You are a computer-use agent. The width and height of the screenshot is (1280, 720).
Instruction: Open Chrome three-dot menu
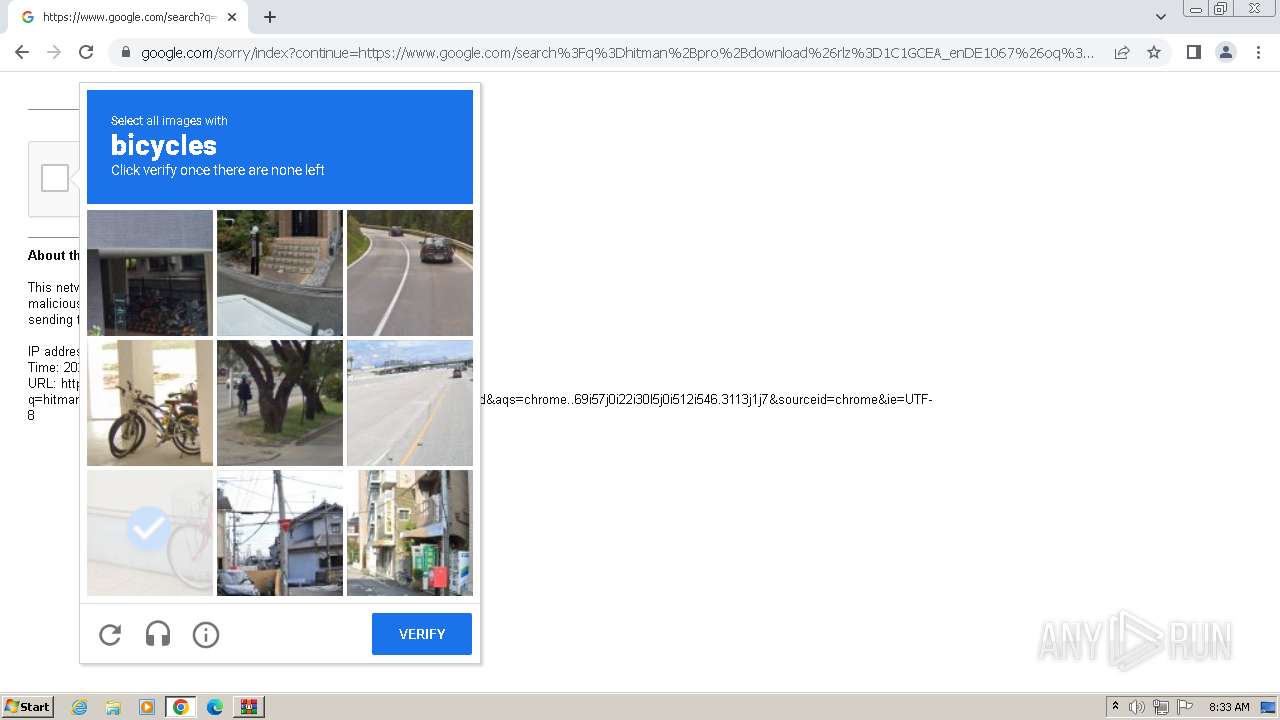pyautogui.click(x=1258, y=52)
